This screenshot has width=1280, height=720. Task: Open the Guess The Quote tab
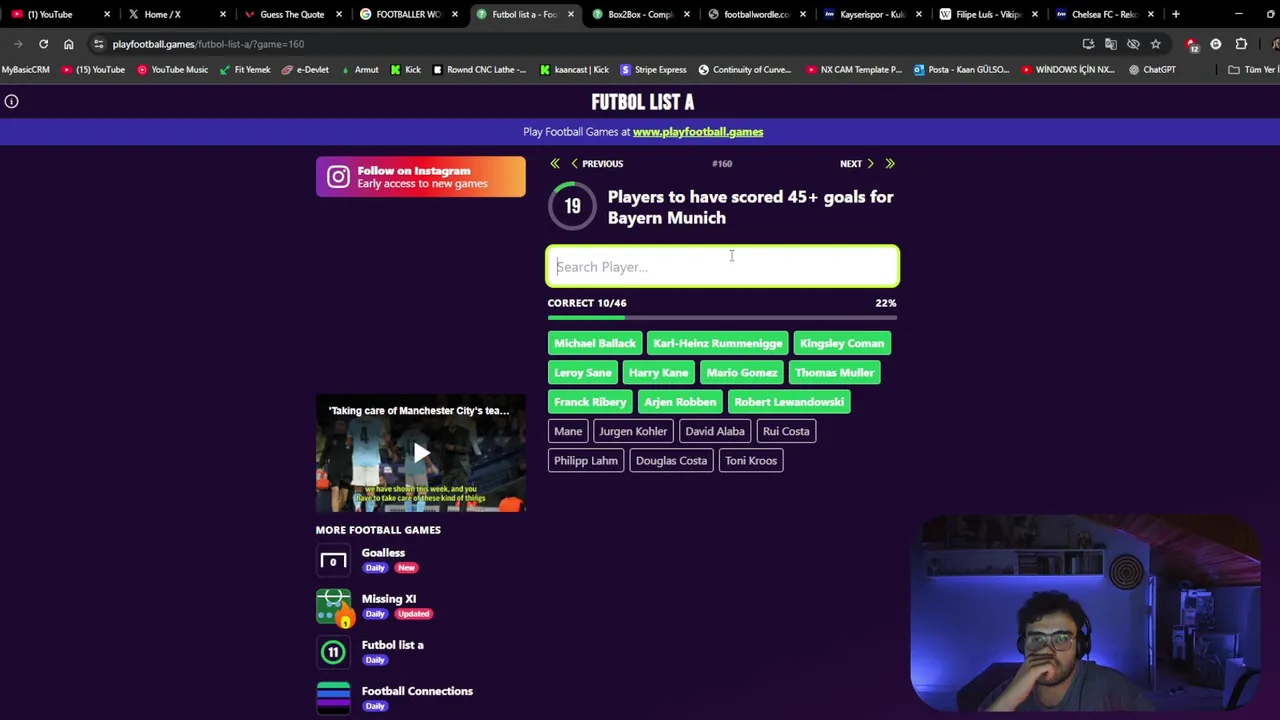point(291,14)
